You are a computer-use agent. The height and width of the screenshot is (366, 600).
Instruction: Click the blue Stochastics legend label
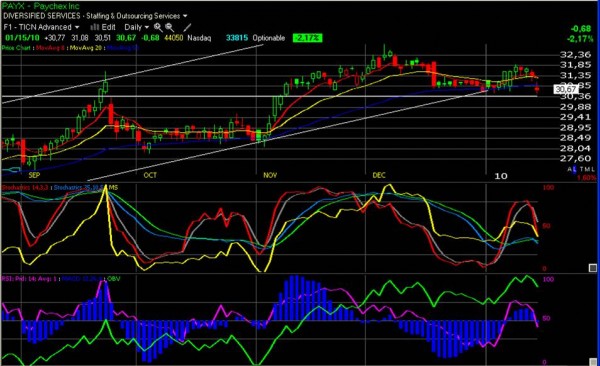tap(80, 188)
